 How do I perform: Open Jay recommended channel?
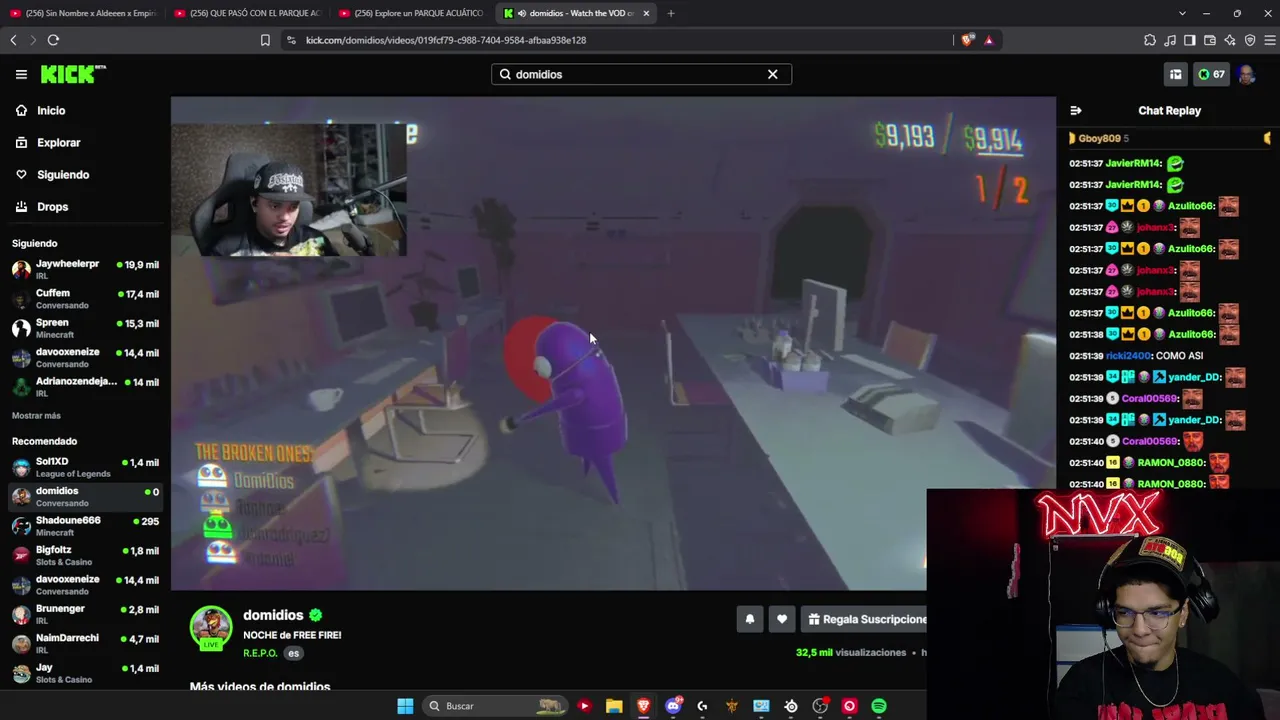tap(85, 673)
